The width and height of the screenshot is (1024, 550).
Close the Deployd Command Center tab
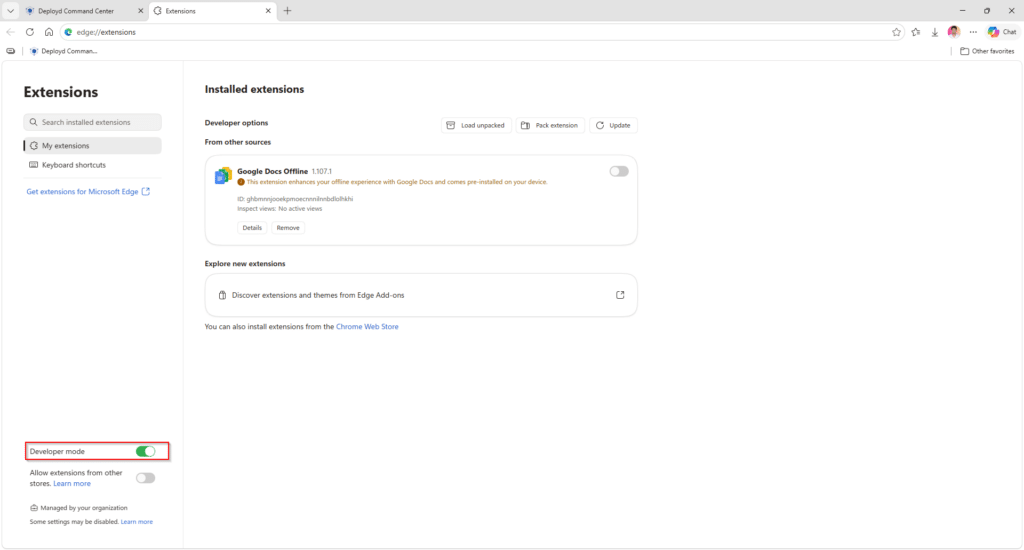(x=140, y=11)
